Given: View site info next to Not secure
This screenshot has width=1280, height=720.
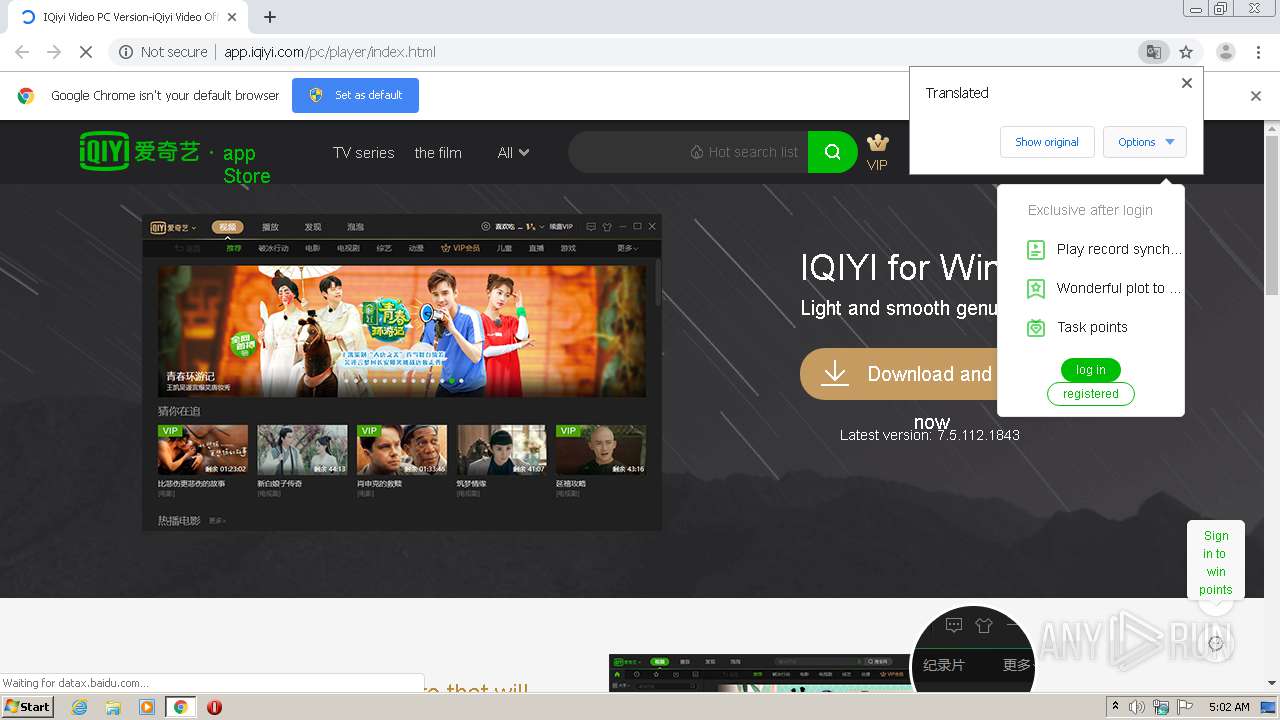Looking at the screenshot, I should (126, 52).
